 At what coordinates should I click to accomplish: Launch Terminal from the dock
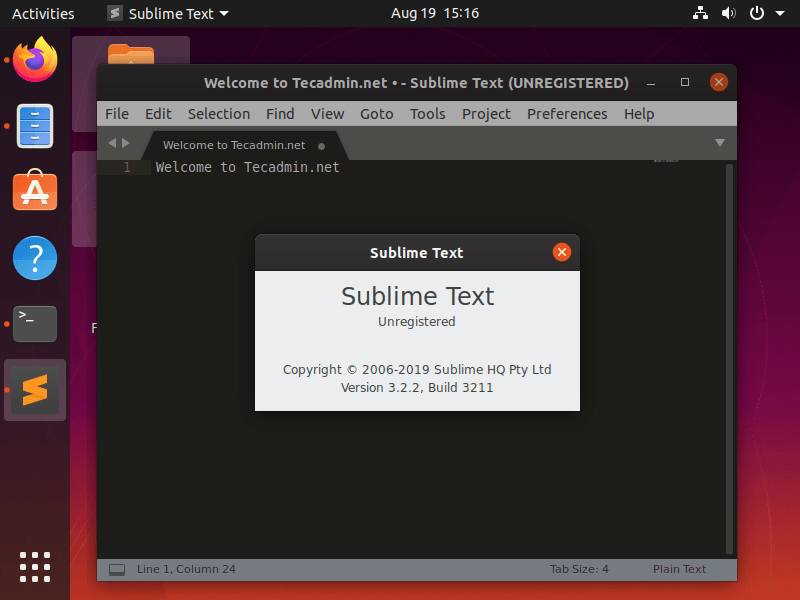point(35,324)
